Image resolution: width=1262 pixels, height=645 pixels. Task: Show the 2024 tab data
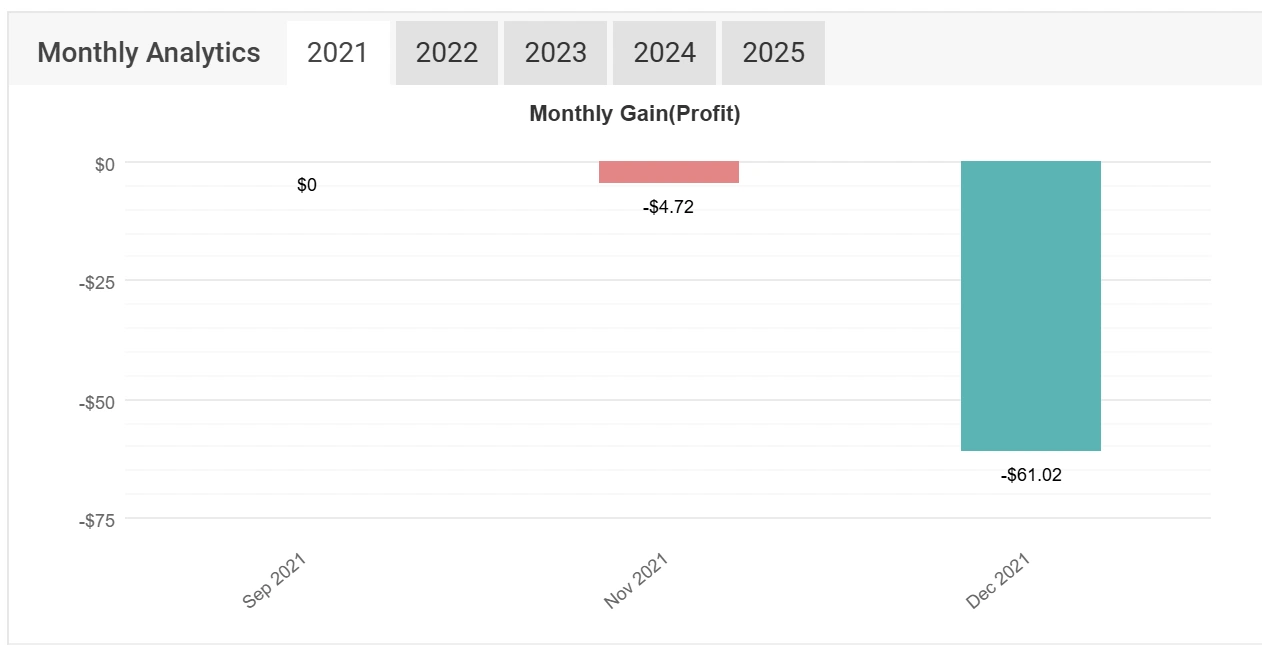(x=665, y=53)
